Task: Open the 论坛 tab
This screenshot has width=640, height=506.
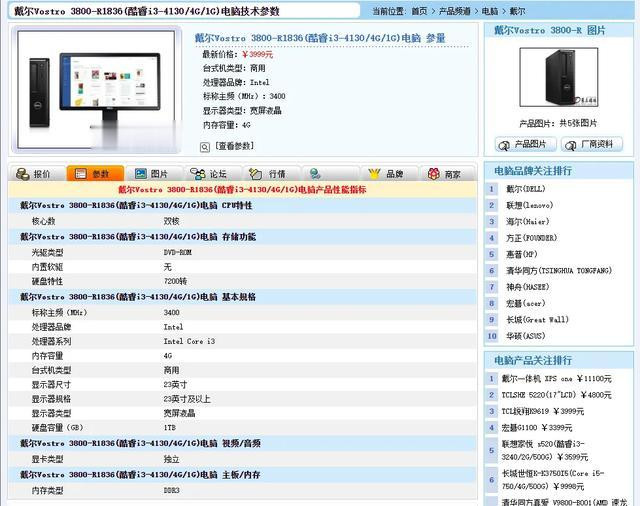Action: click(x=213, y=174)
